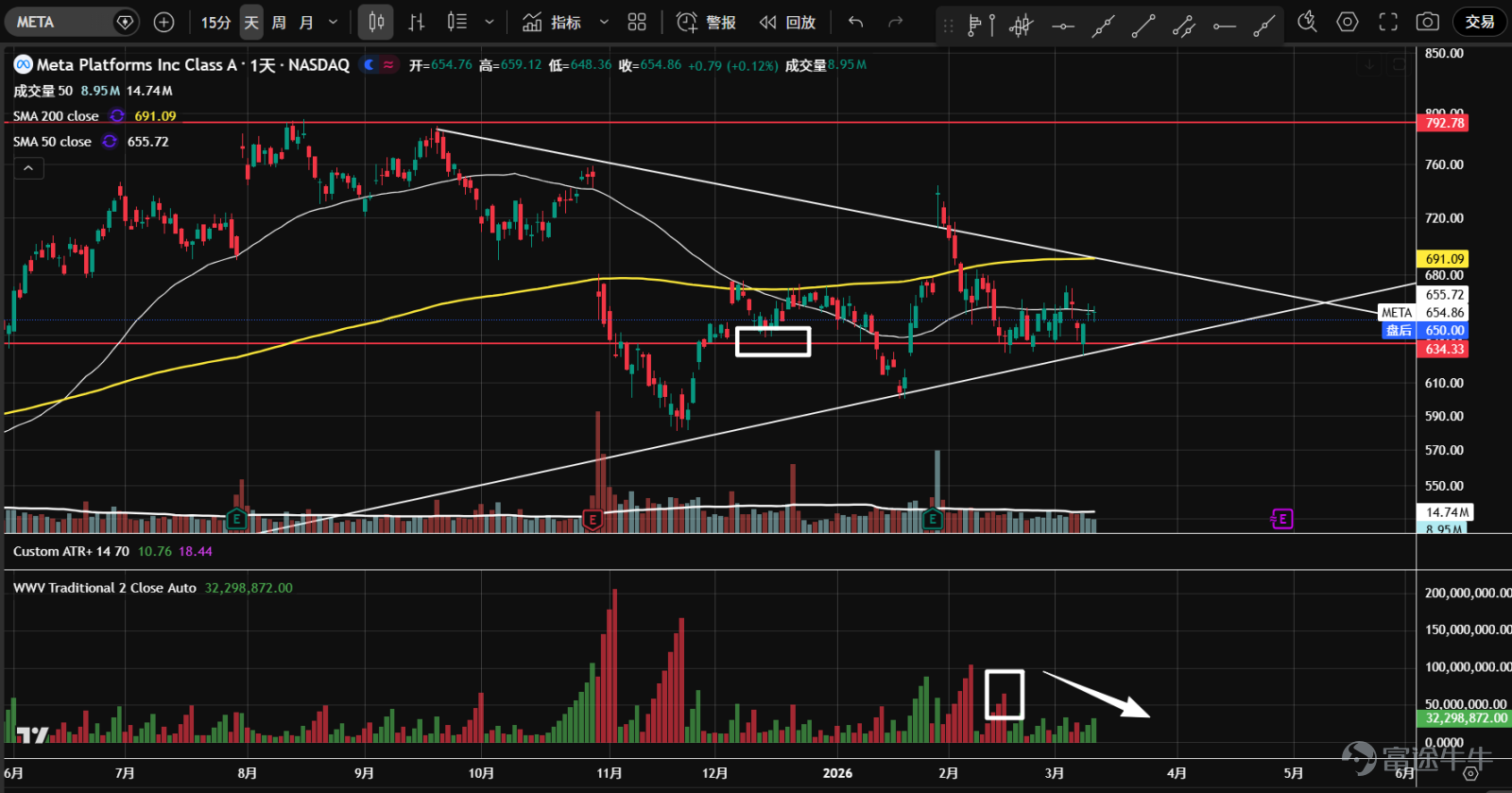The height and width of the screenshot is (793, 1512).
Task: Expand the chart type dropdown
Action: 489,22
